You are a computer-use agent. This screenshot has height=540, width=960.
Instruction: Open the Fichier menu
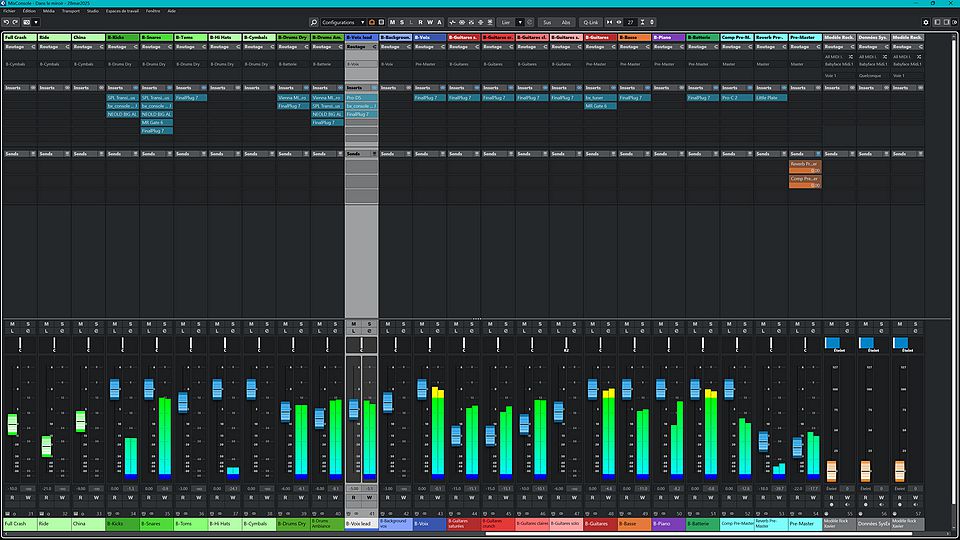click(10, 10)
